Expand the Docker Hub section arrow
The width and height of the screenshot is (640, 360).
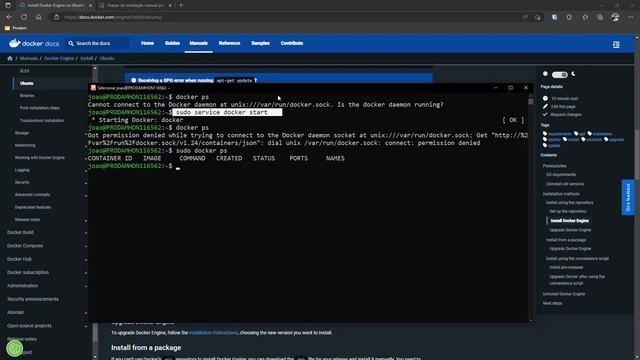[86, 260]
